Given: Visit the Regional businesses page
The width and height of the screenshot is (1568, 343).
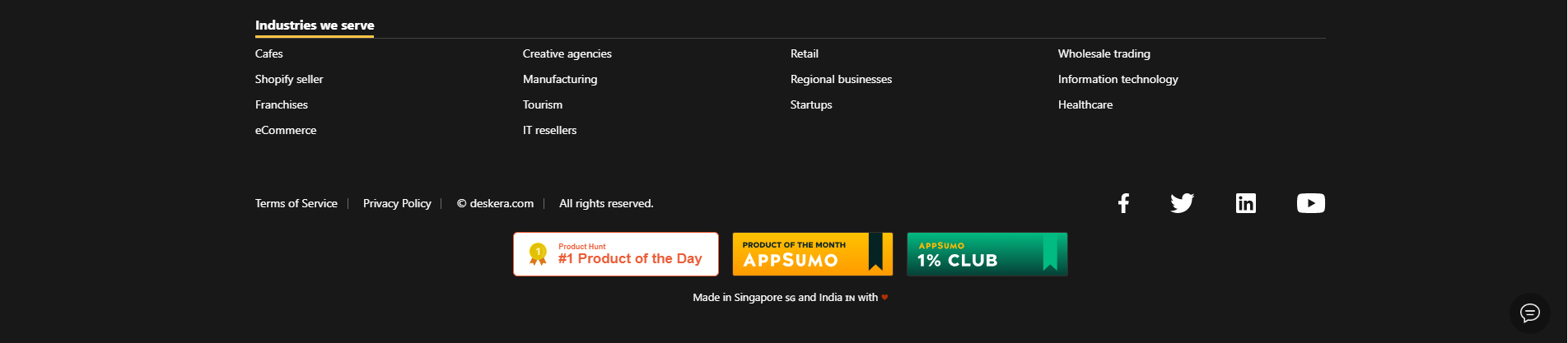Looking at the screenshot, I should (841, 79).
